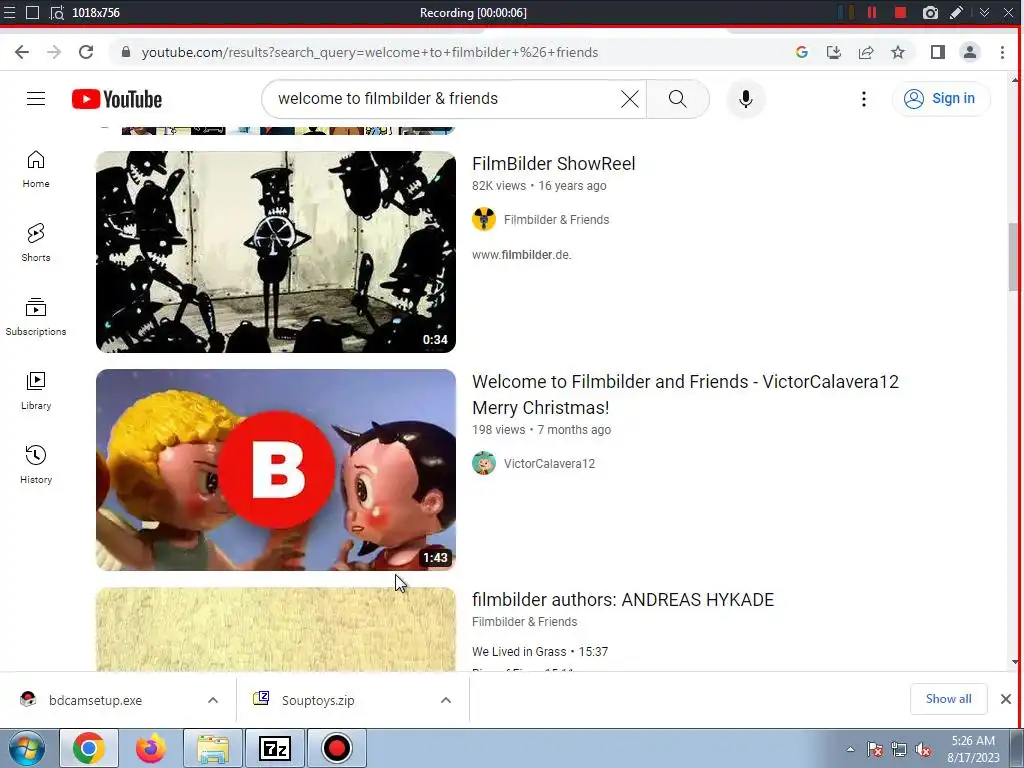Click the Sign in button
Image resolution: width=1024 pixels, height=768 pixels.
click(940, 99)
